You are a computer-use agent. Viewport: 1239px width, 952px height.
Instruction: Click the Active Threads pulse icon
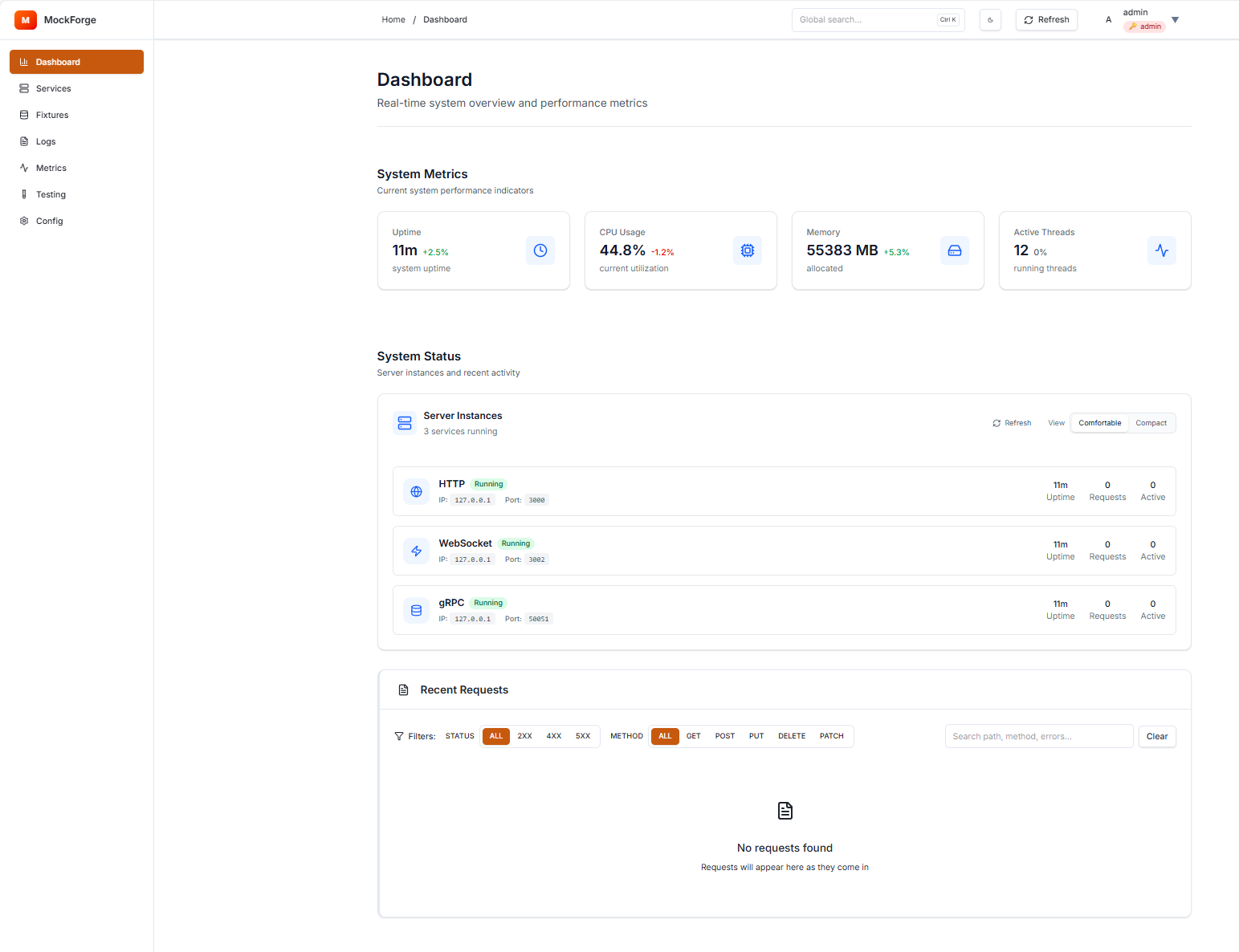(1162, 250)
